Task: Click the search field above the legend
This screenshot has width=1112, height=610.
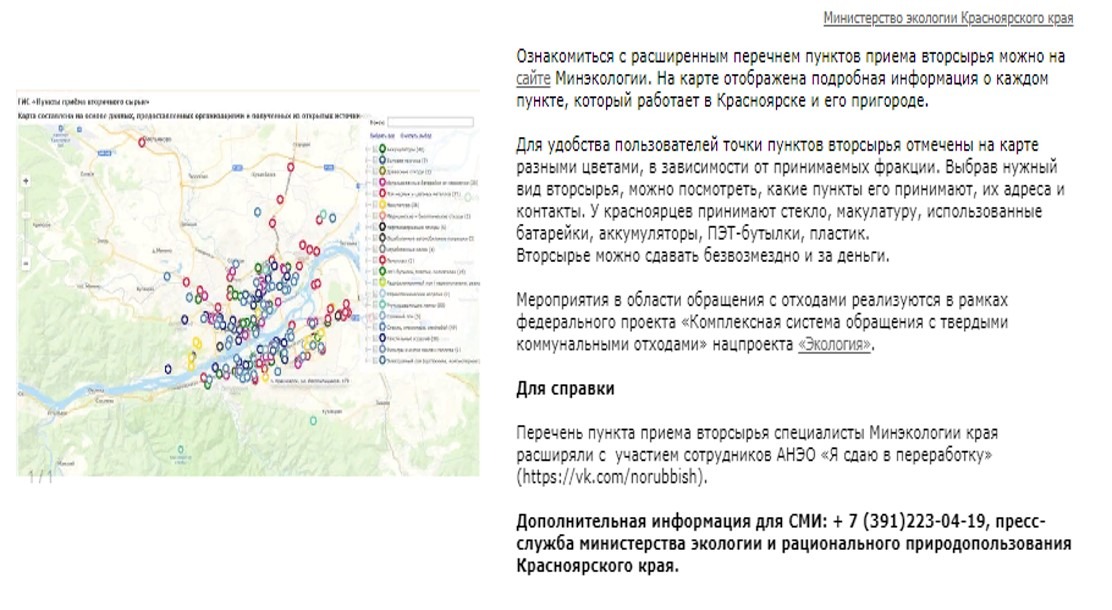Action: point(430,122)
